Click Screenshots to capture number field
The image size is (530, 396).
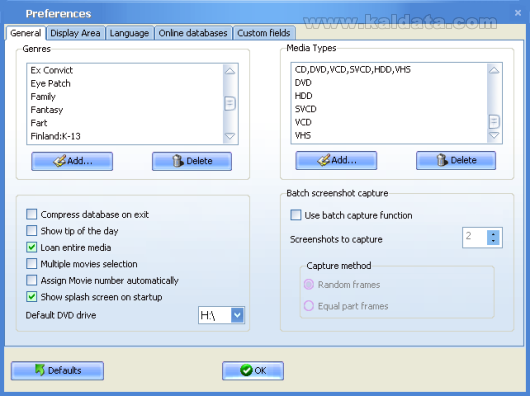pyautogui.click(x=475, y=238)
